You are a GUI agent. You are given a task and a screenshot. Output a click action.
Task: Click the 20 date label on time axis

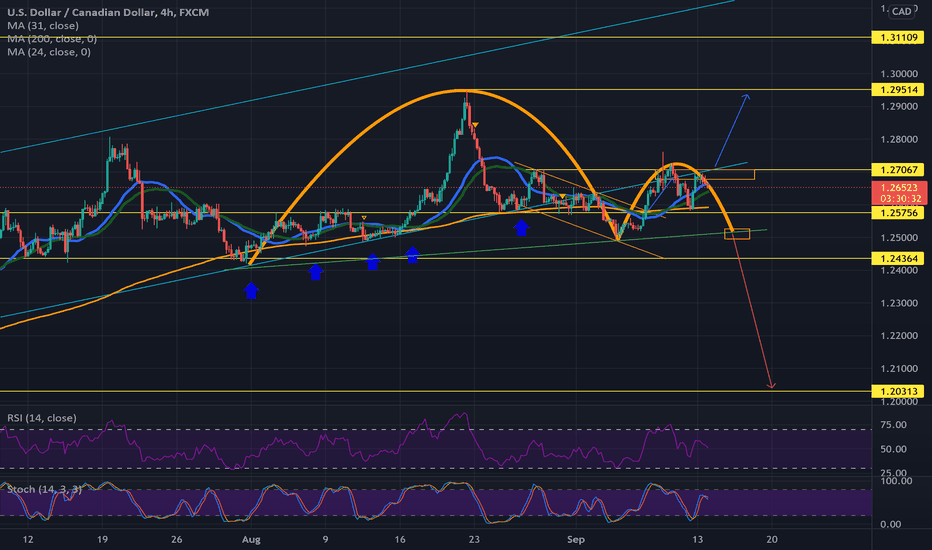tap(772, 540)
